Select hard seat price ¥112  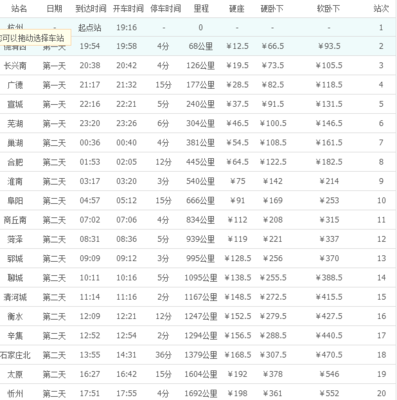point(237,220)
